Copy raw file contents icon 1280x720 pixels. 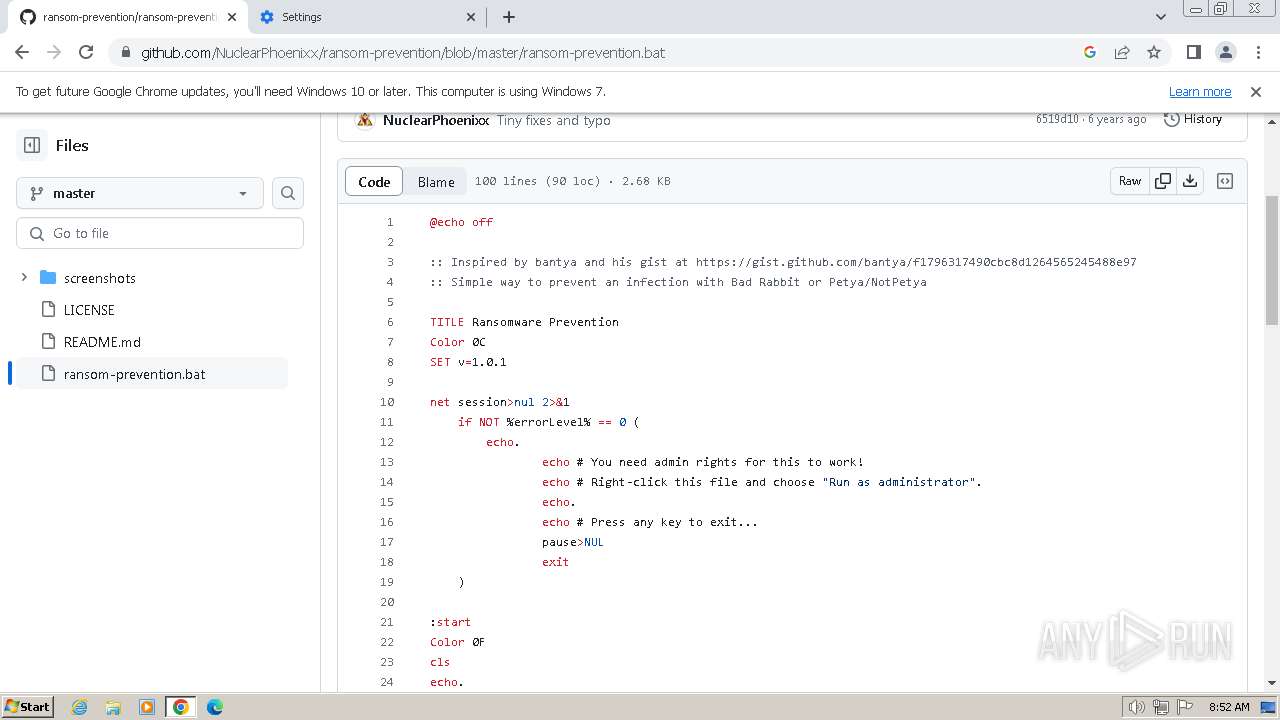[x=1162, y=181]
